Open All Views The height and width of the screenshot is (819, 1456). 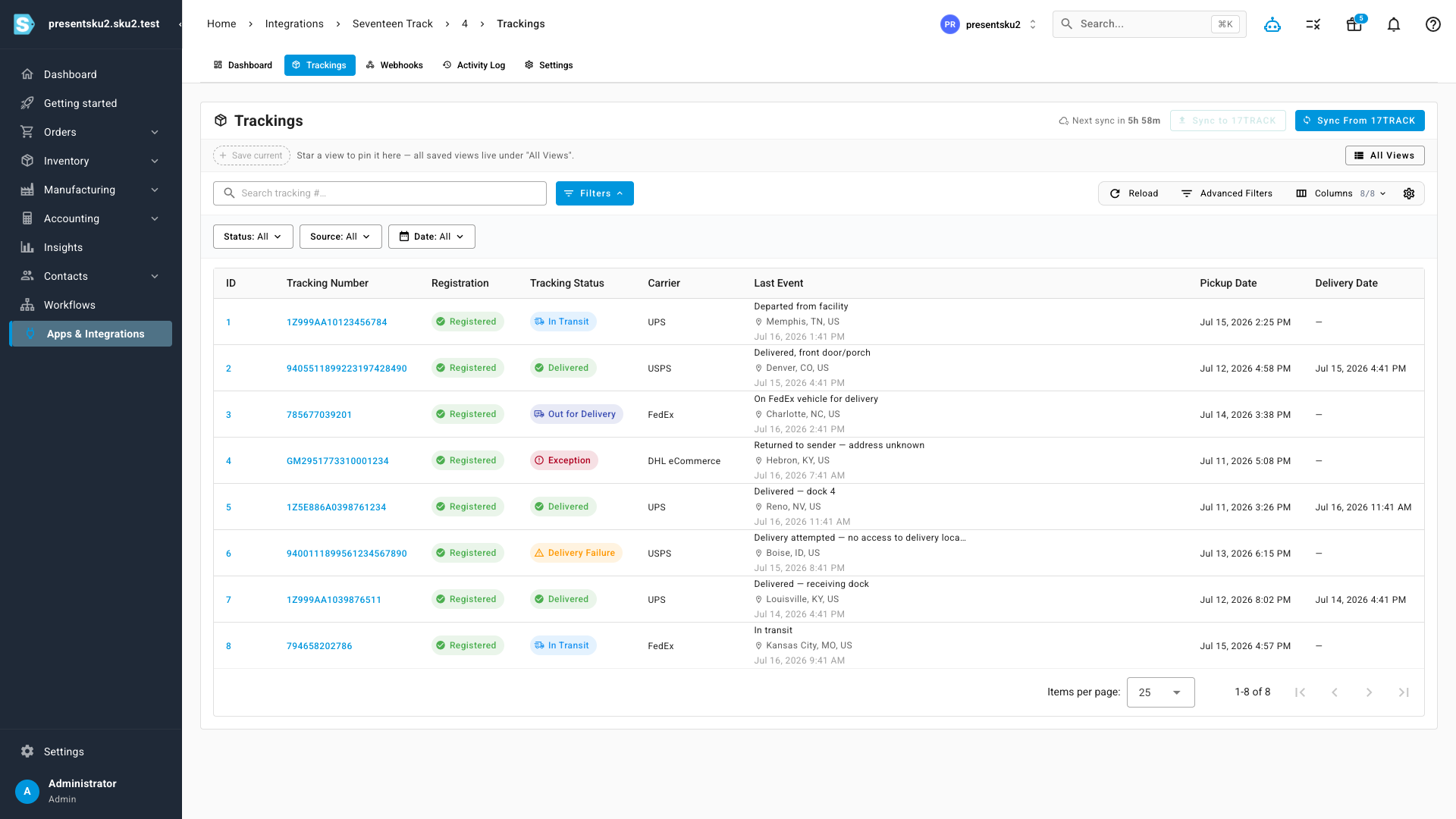click(1385, 155)
